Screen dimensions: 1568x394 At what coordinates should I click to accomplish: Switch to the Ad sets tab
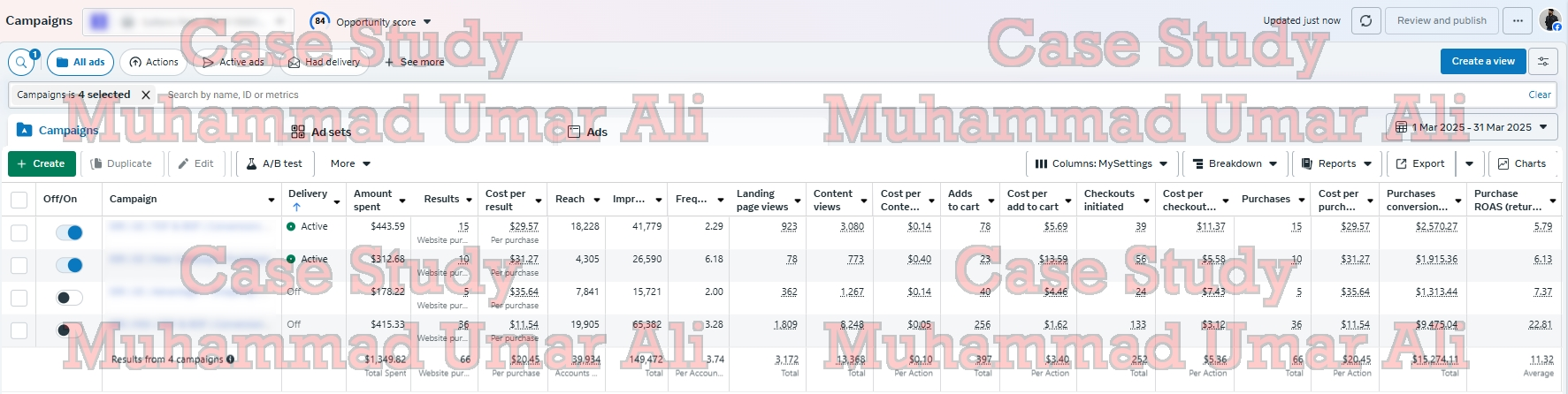(322, 132)
